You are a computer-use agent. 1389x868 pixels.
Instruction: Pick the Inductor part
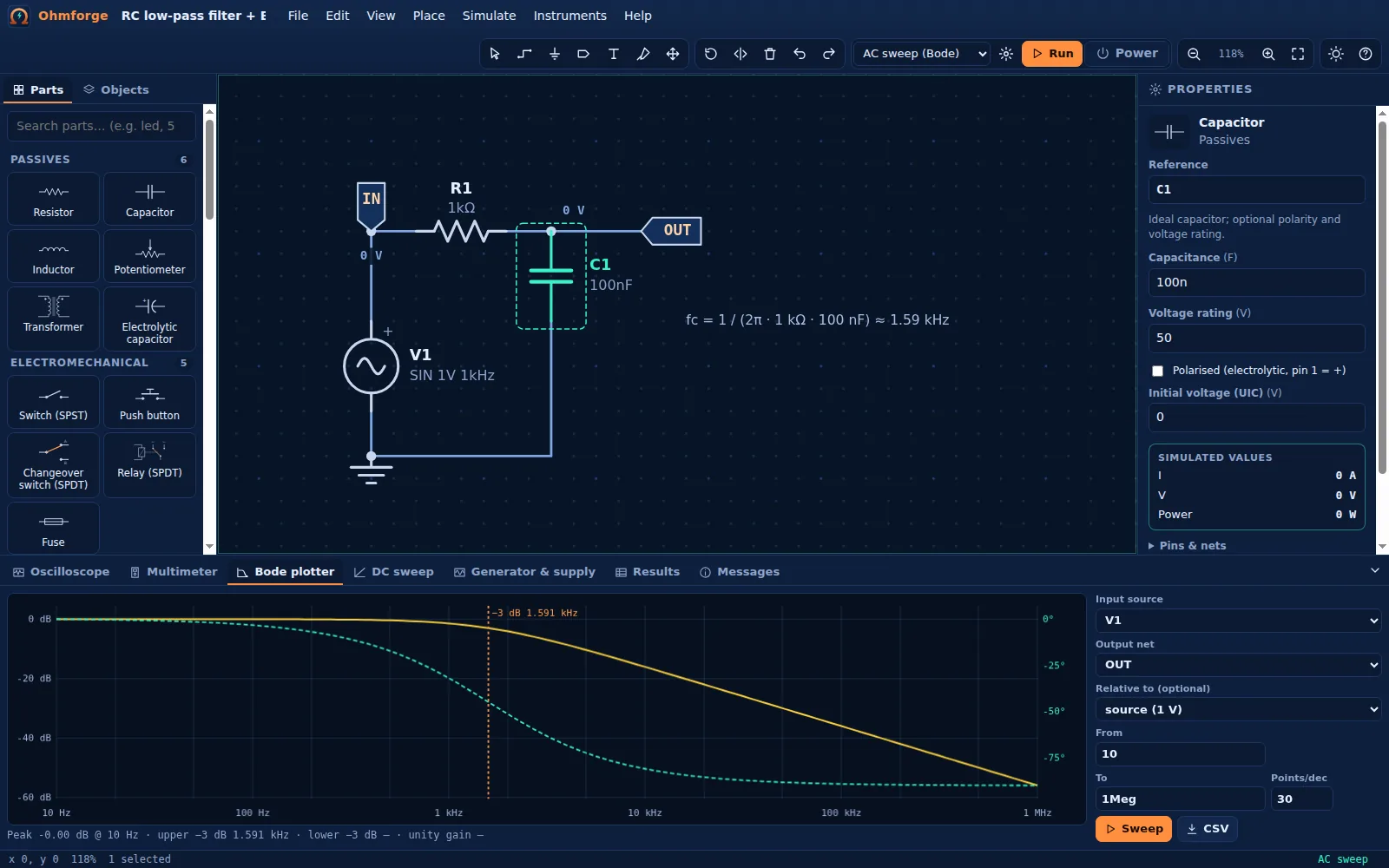(53, 256)
